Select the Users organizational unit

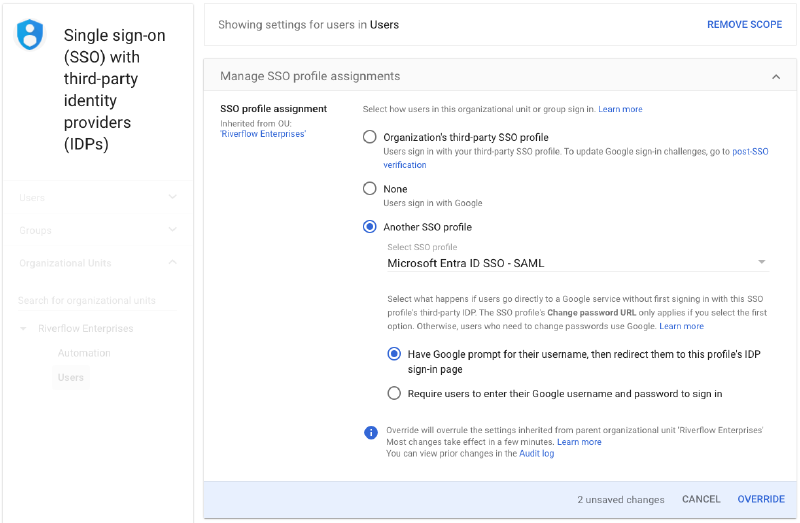coord(70,378)
